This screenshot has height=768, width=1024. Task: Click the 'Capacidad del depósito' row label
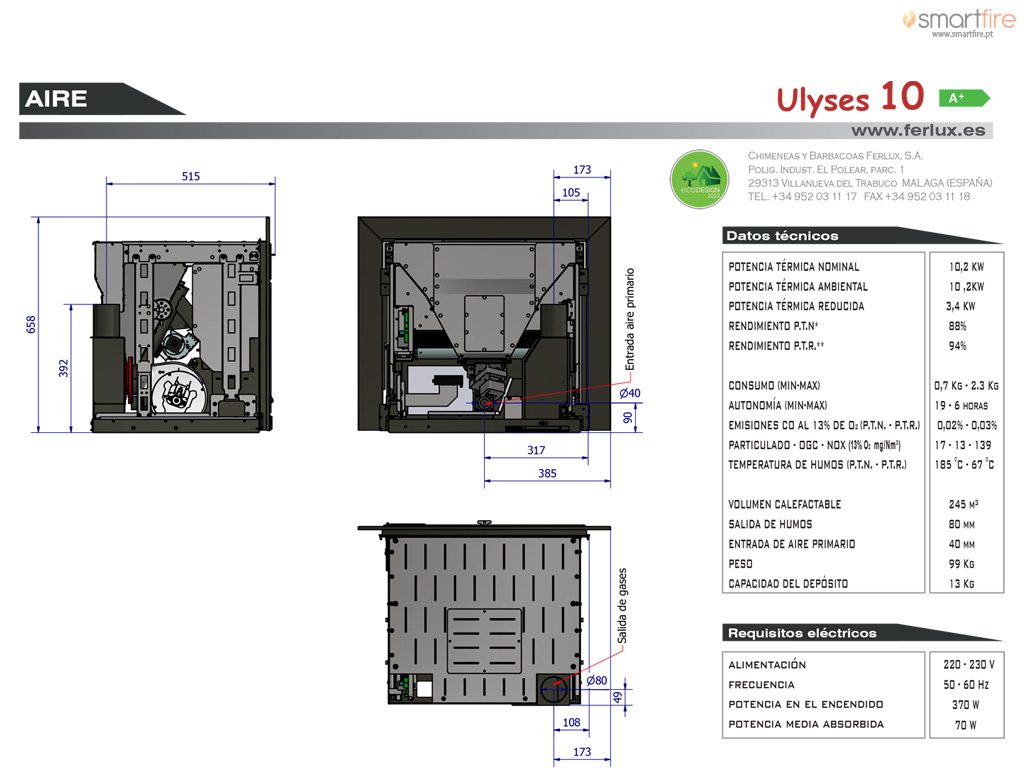point(788,584)
